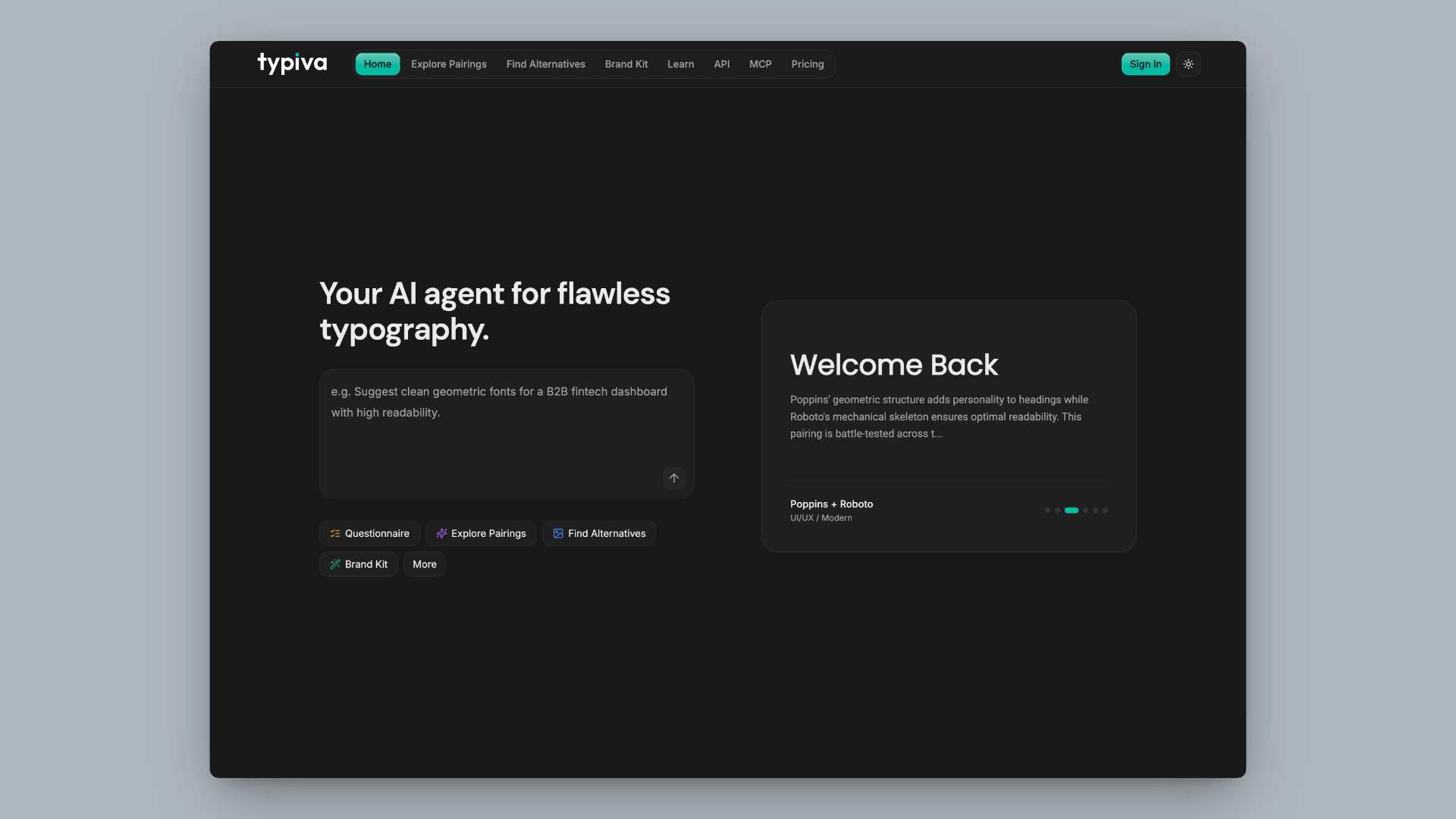Click the Poppins + Roboto pairing label
Viewport: 1456px width, 819px height.
[x=831, y=504]
